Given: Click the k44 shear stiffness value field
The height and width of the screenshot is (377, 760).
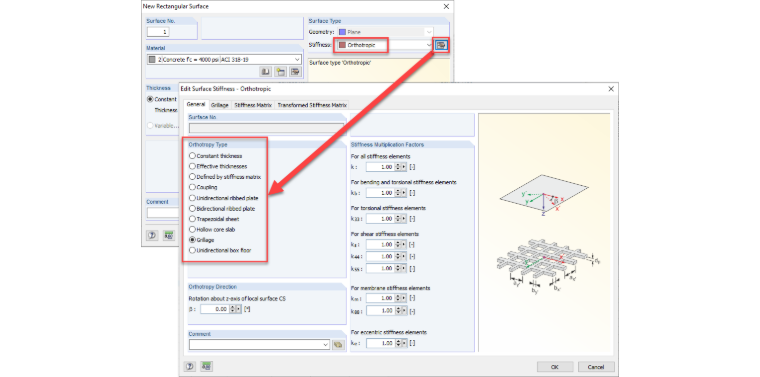Looking at the screenshot, I should (x=380, y=256).
